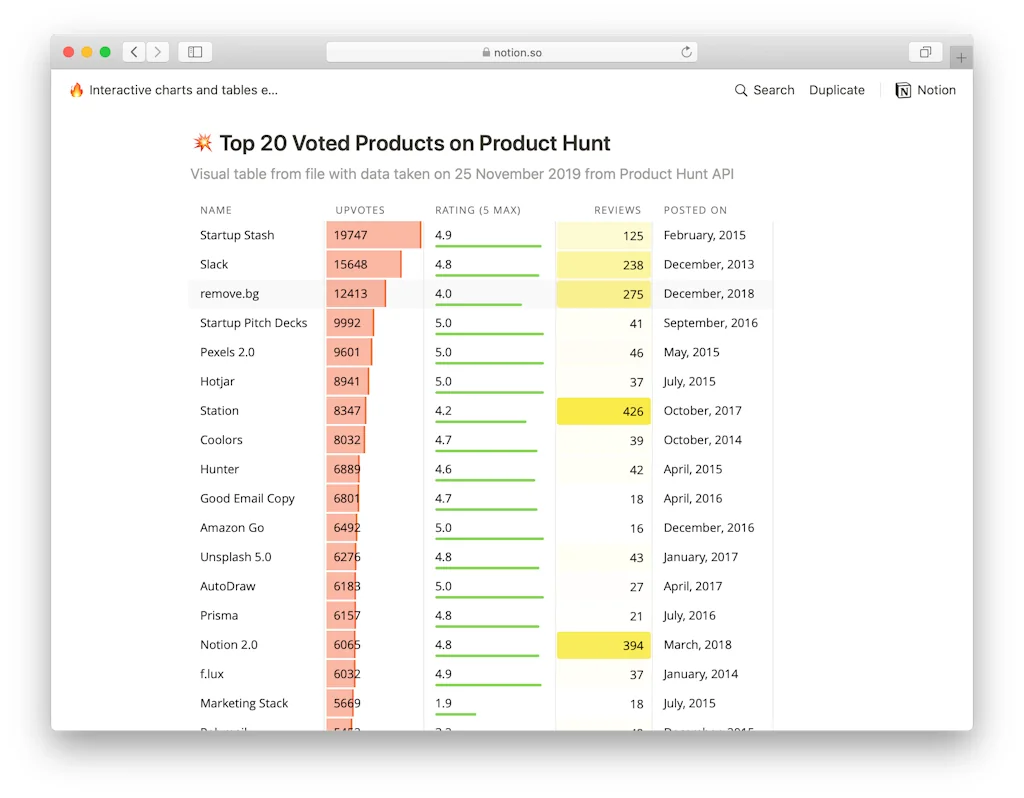Click the POSTED ON column header
Viewport: 1024px width, 798px height.
[695, 210]
